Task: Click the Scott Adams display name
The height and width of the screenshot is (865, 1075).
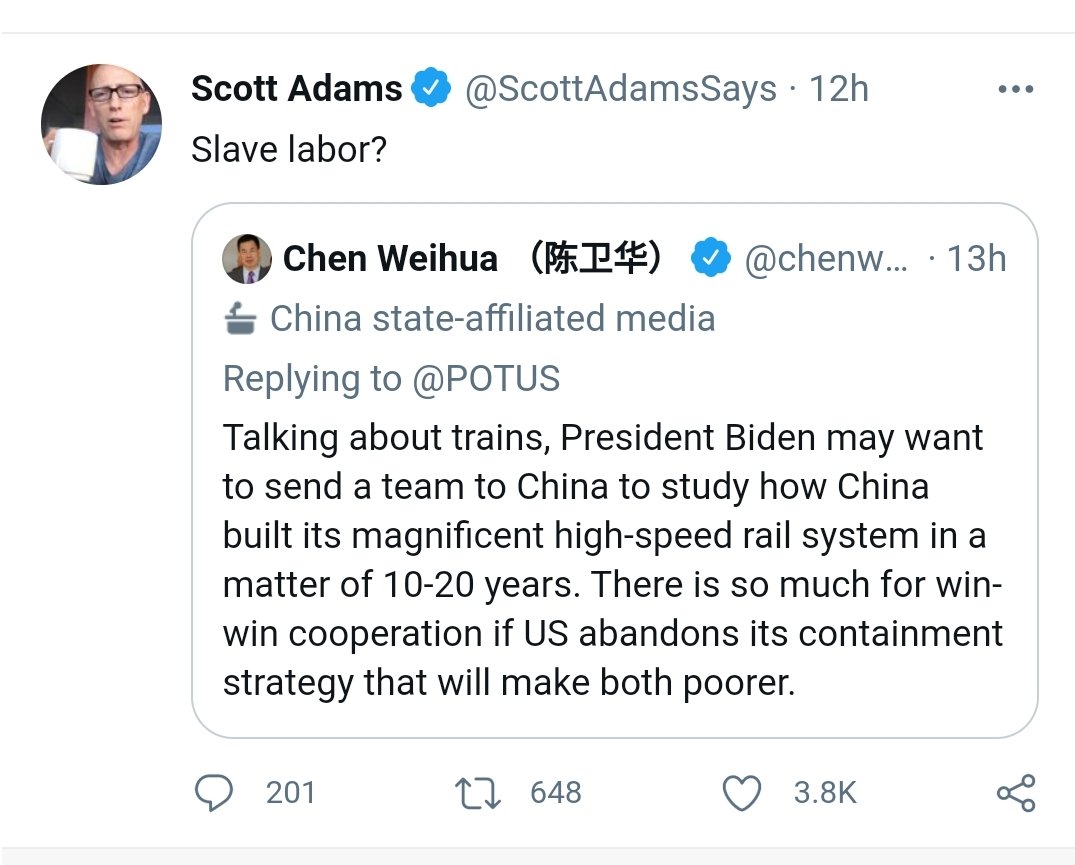Action: click(x=296, y=89)
